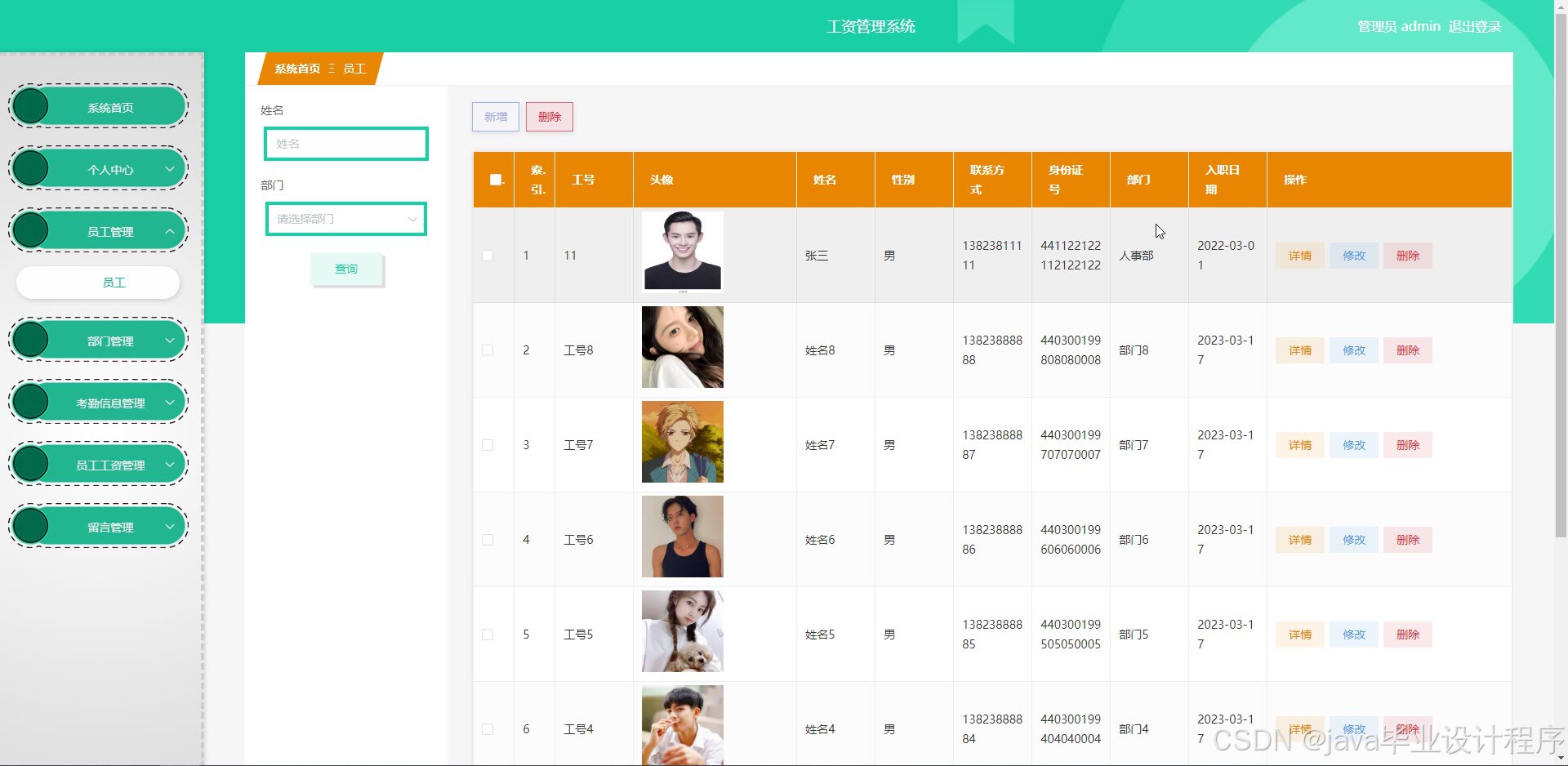Click 退出登录 in the header
Viewport: 1568px width, 766px height.
point(1475,26)
